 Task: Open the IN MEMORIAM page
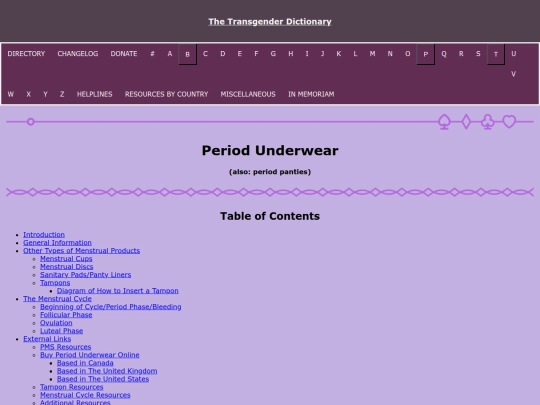(311, 94)
